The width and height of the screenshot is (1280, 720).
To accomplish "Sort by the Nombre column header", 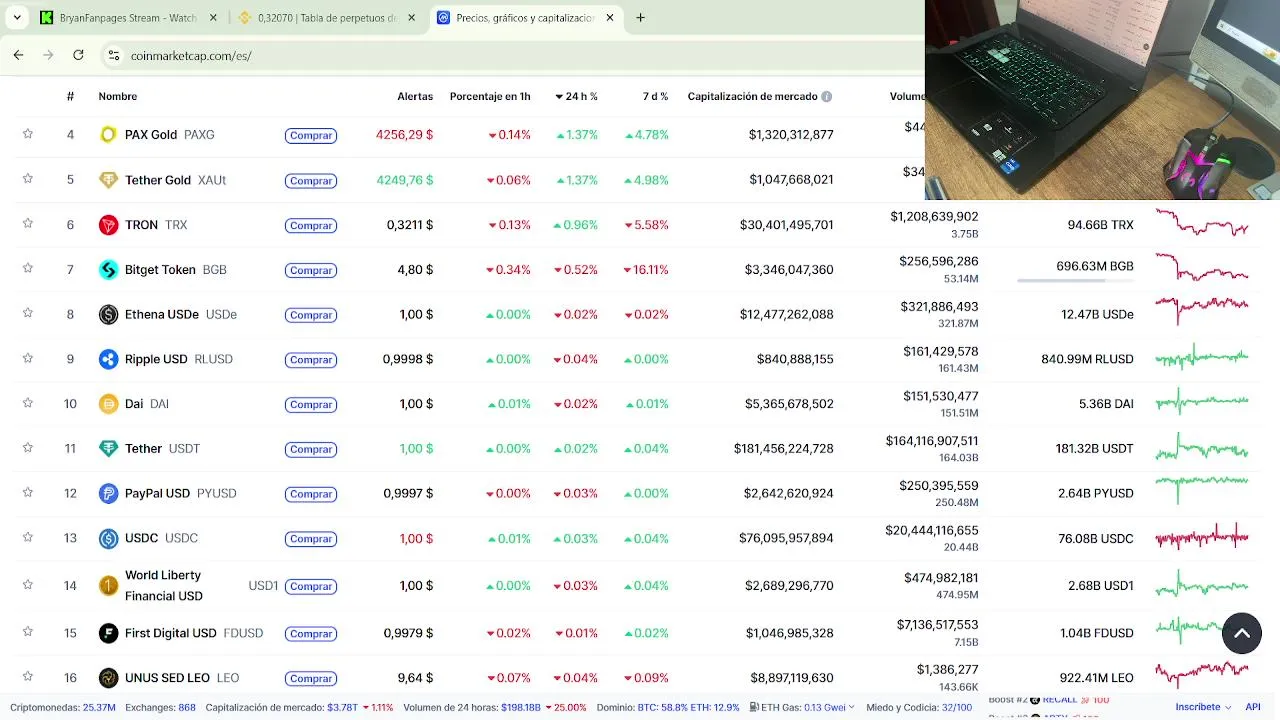I will click(x=118, y=96).
